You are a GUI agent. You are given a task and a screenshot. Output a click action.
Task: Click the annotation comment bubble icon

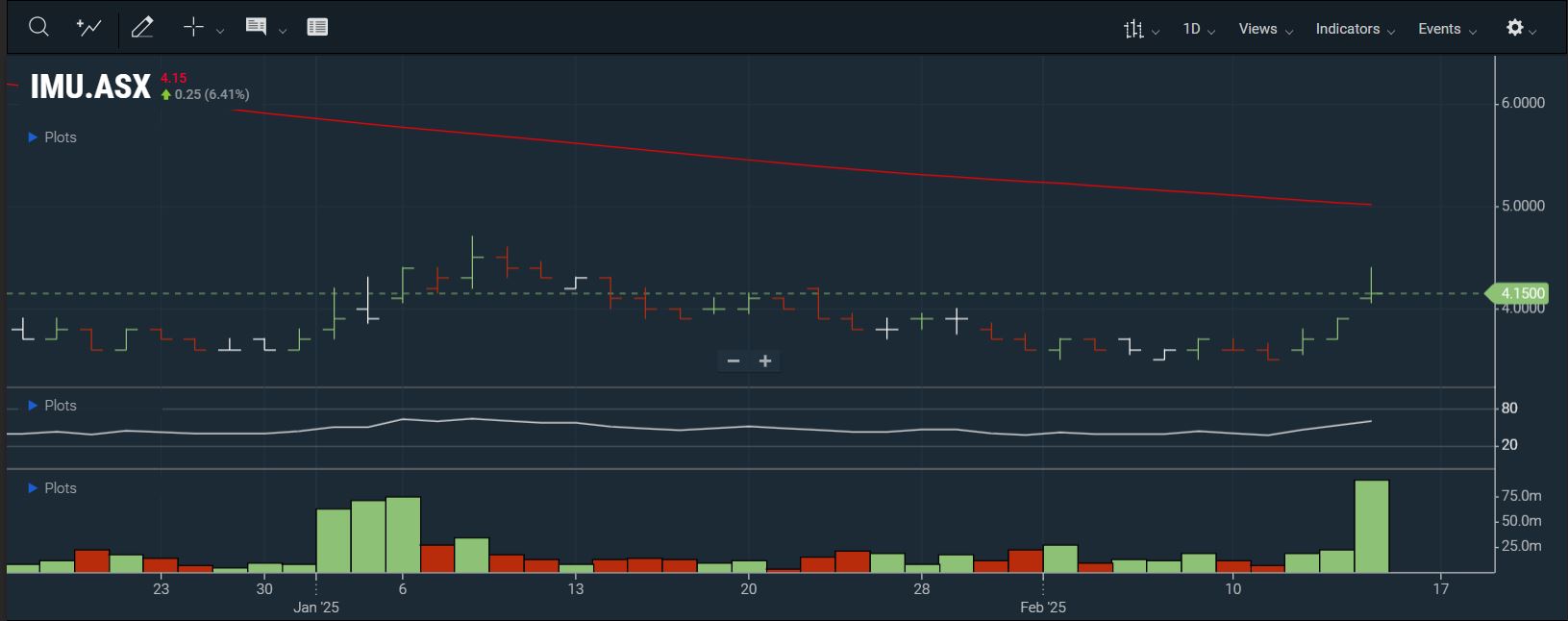[256, 27]
